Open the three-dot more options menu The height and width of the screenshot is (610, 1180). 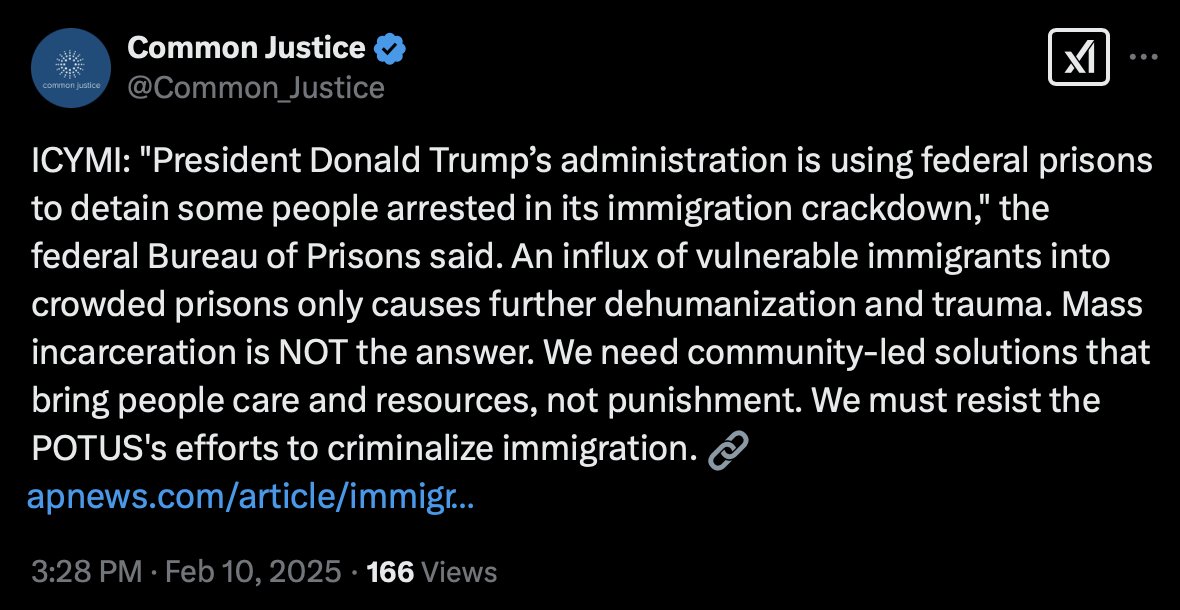pos(1142,57)
